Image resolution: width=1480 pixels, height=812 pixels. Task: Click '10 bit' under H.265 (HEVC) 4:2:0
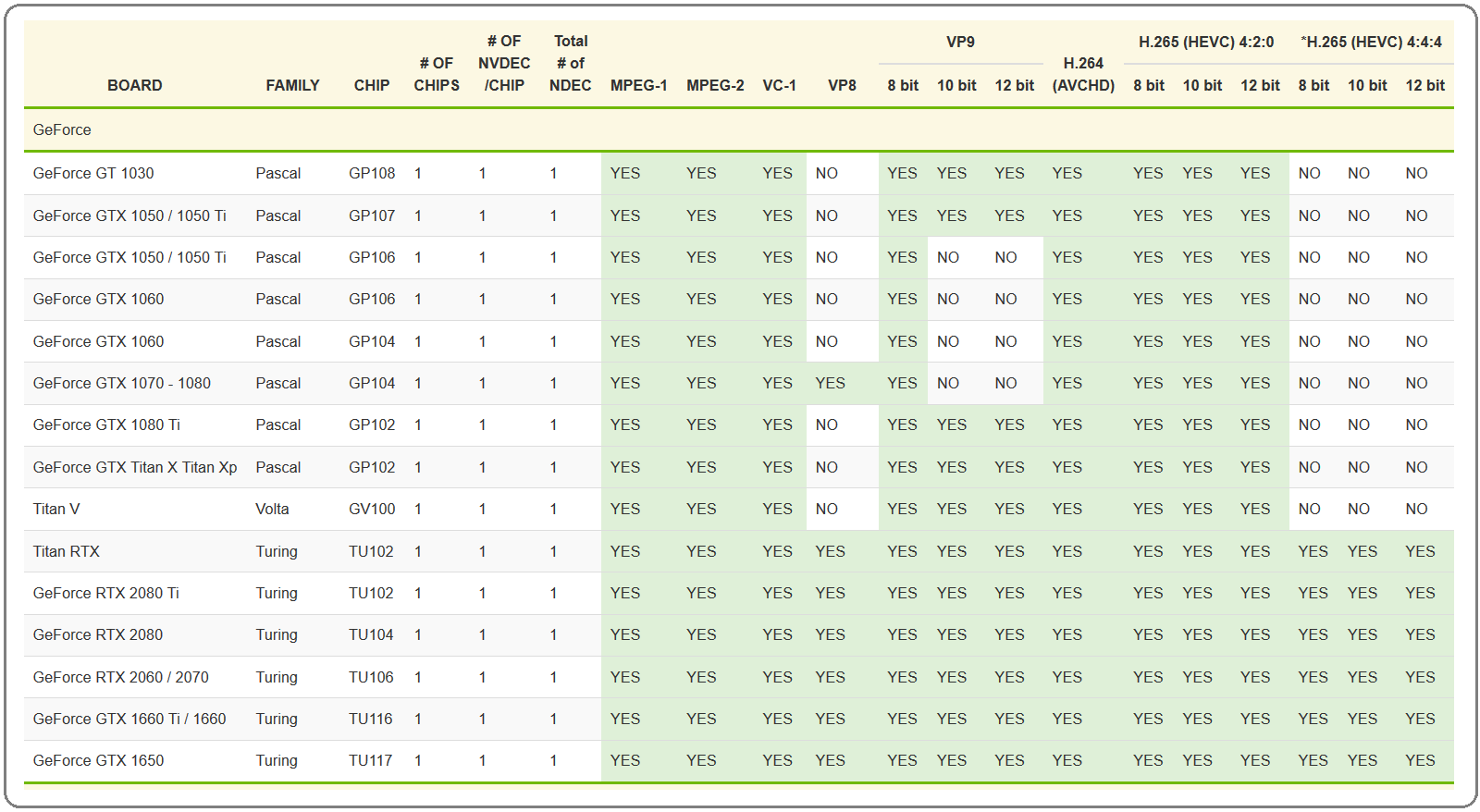pyautogui.click(x=1202, y=85)
